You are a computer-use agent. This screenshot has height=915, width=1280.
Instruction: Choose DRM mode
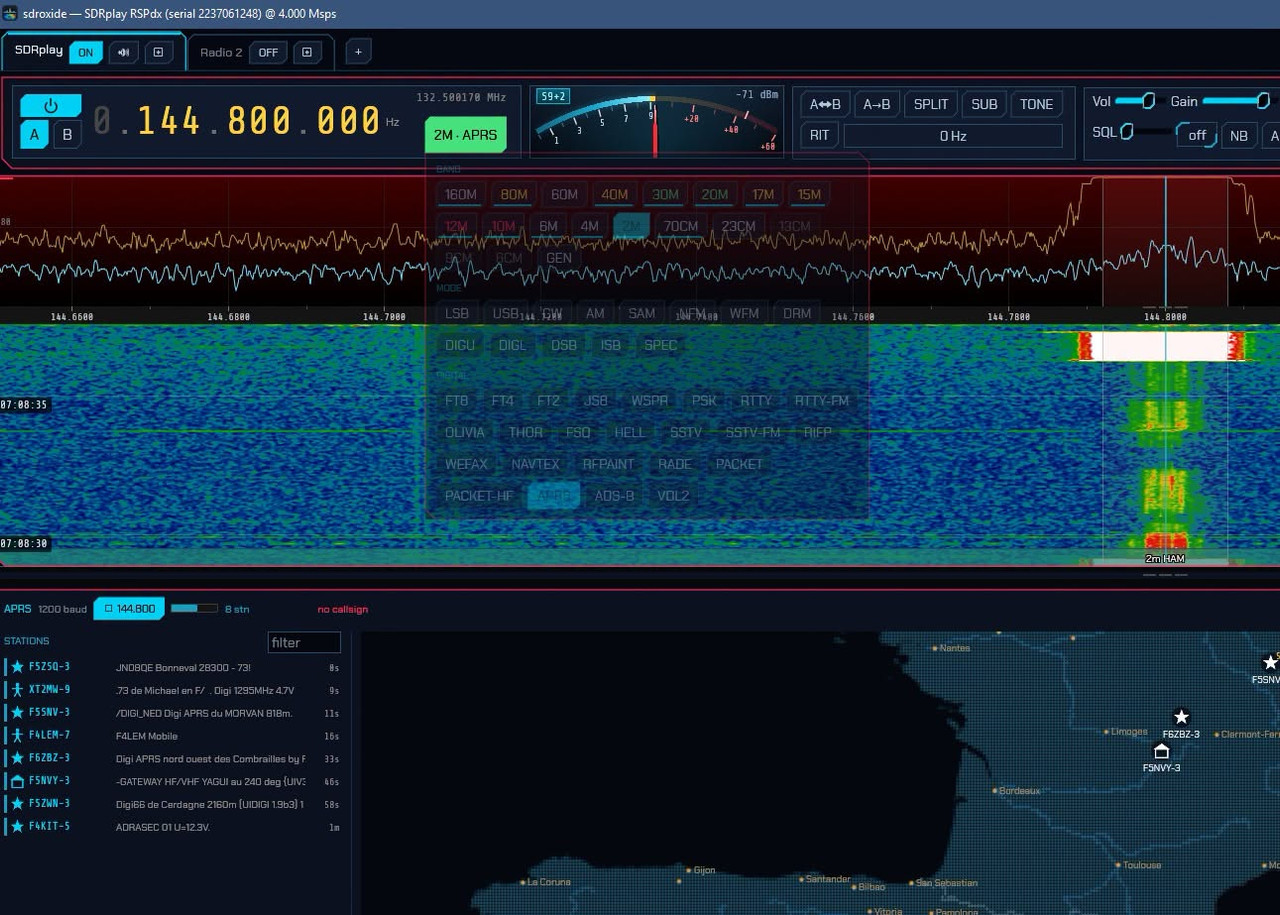click(797, 313)
